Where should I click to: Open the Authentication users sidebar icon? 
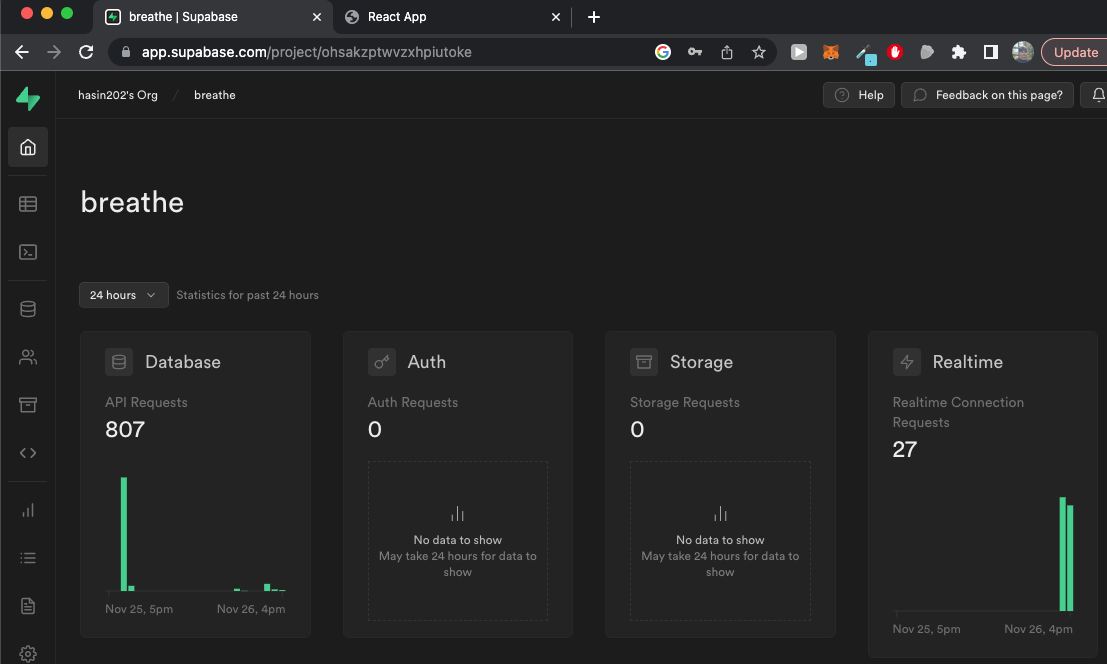(x=28, y=357)
